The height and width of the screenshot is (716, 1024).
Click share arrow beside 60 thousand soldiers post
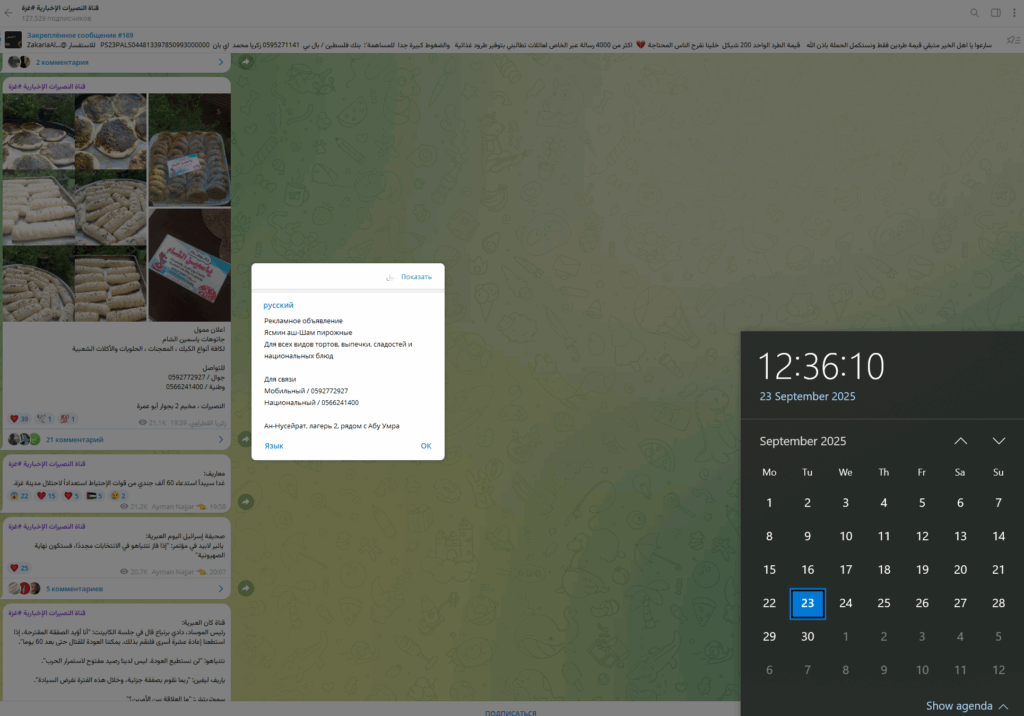[x=245, y=501]
